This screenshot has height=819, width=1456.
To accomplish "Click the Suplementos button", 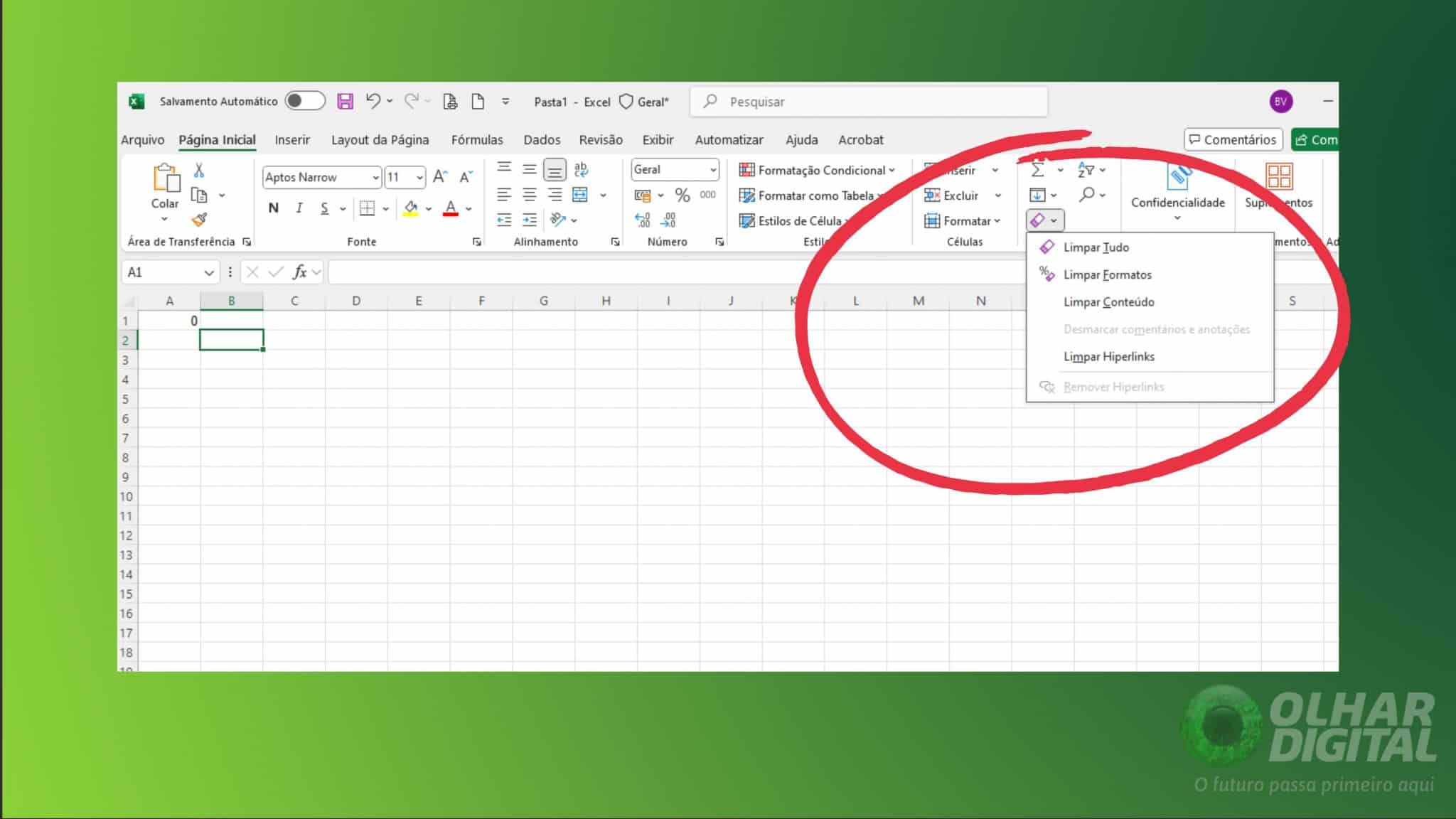I will pos(1278,186).
